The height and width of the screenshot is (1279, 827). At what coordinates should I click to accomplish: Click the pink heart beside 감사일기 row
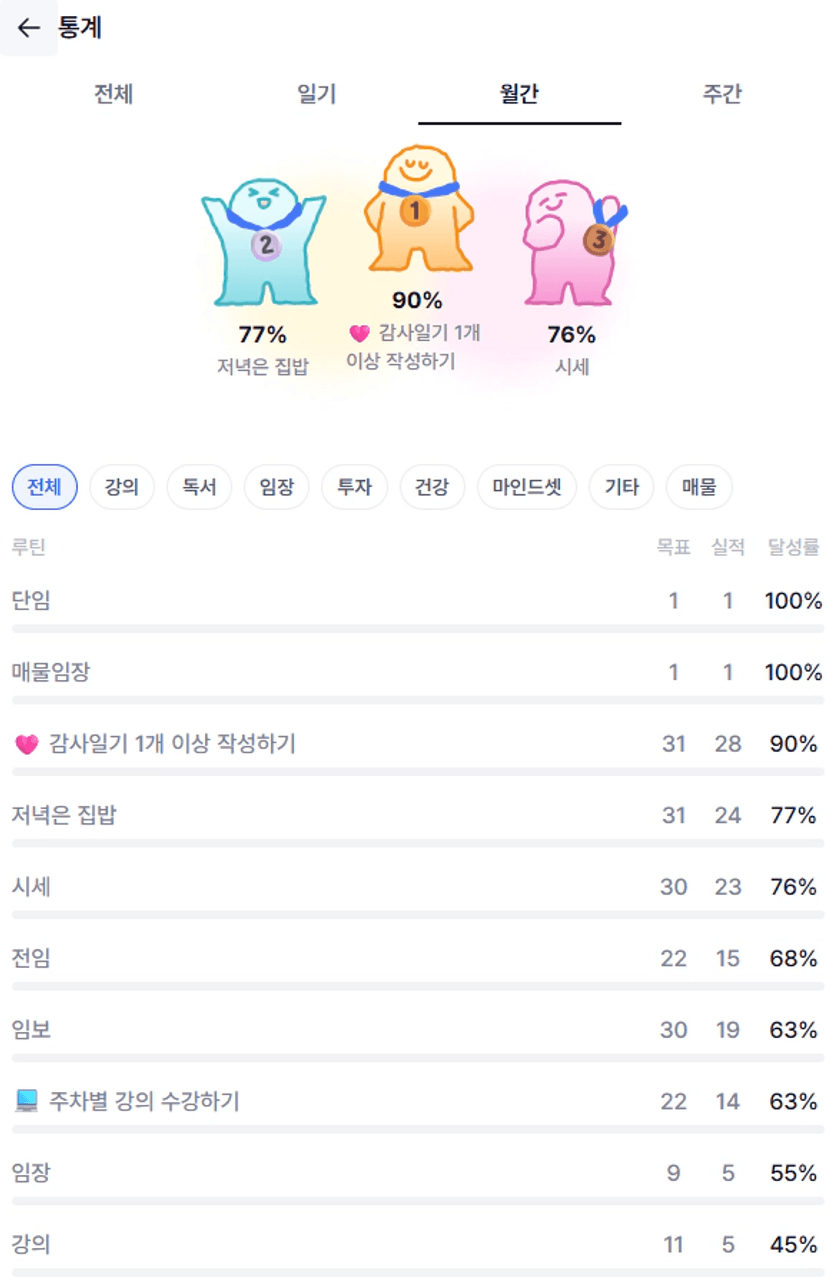(27, 744)
